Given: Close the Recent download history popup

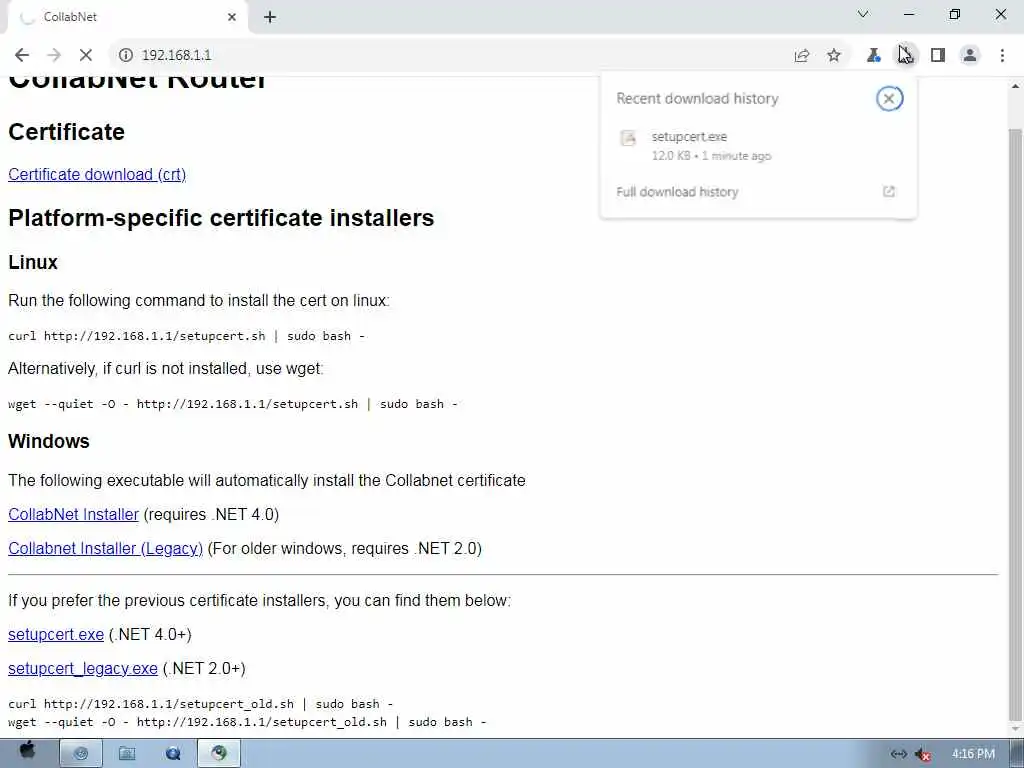Looking at the screenshot, I should pyautogui.click(x=889, y=99).
